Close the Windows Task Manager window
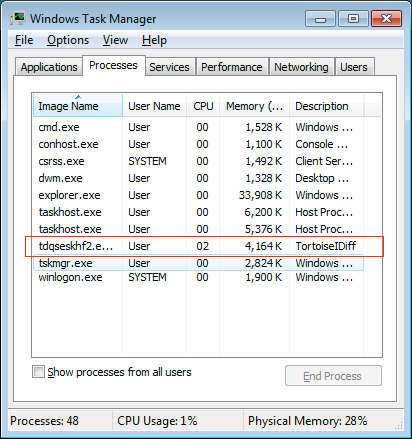Image resolution: width=412 pixels, height=439 pixels. coord(386,18)
